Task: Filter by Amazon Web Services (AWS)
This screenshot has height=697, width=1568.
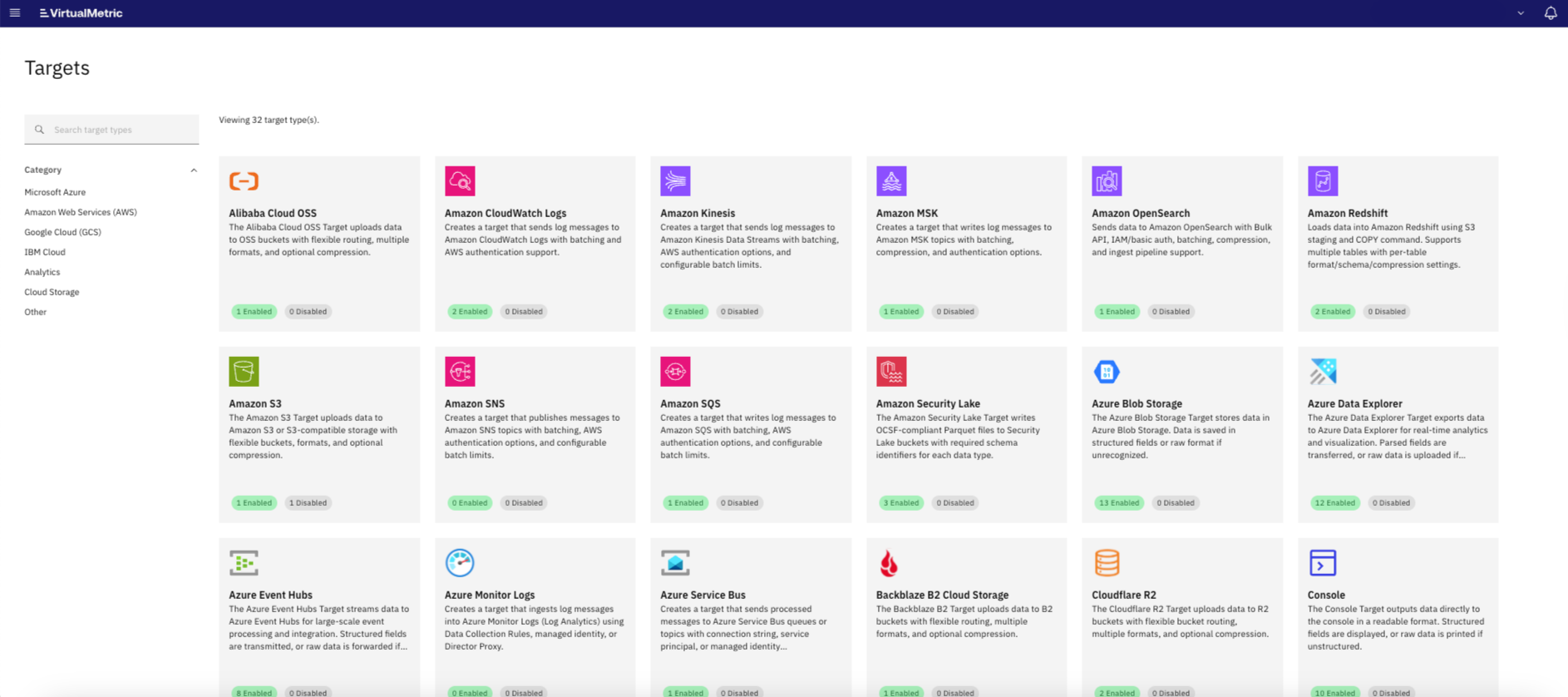Action: click(x=81, y=212)
